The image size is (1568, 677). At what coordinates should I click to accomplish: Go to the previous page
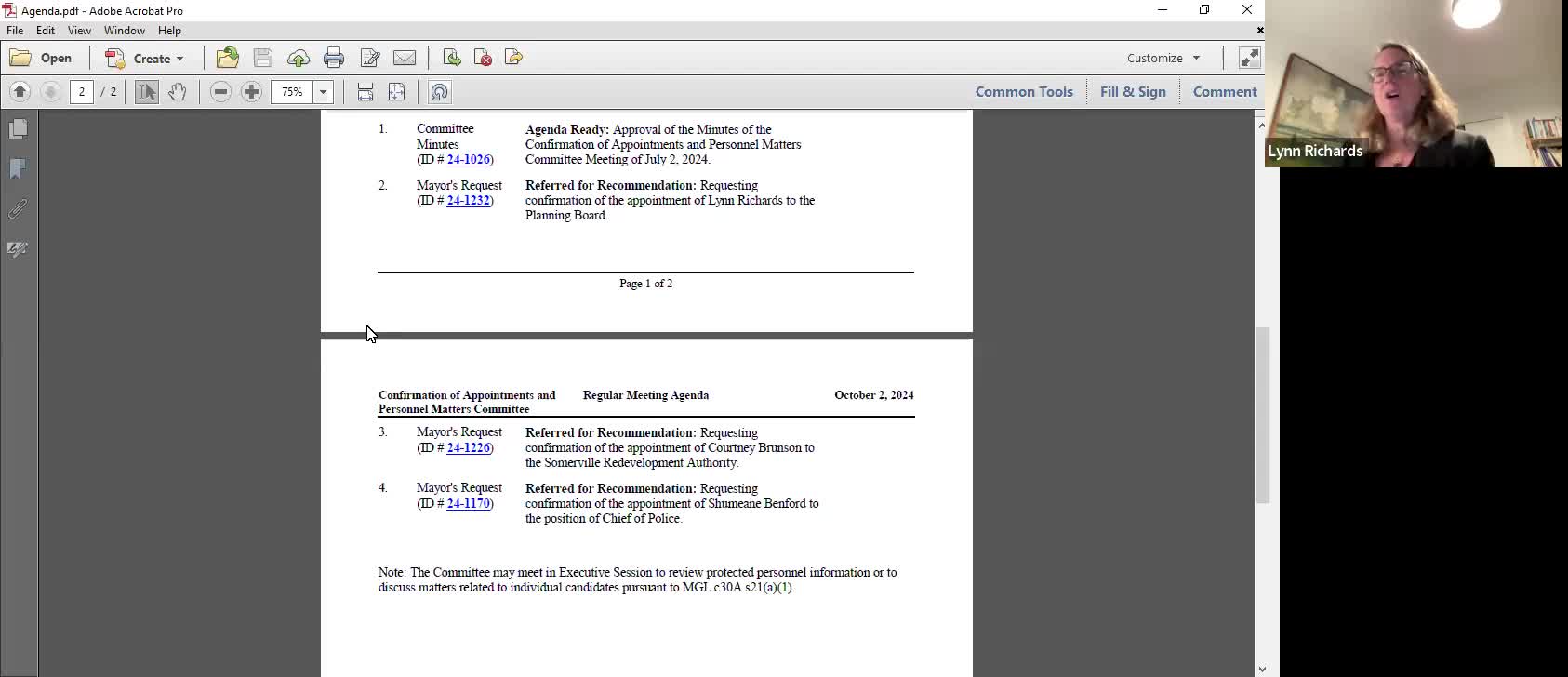coord(20,91)
